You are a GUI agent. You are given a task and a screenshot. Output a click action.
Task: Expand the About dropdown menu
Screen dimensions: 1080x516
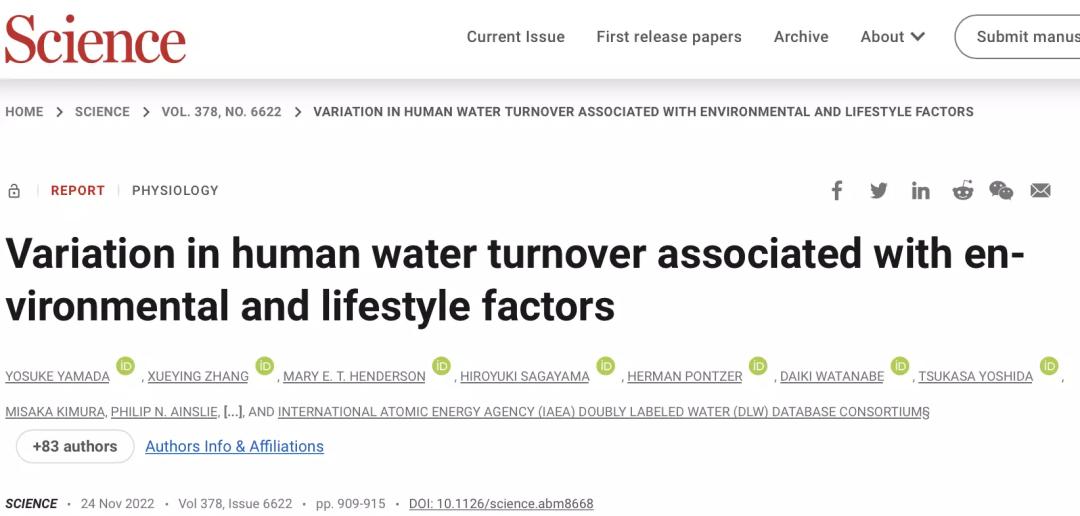tap(892, 37)
